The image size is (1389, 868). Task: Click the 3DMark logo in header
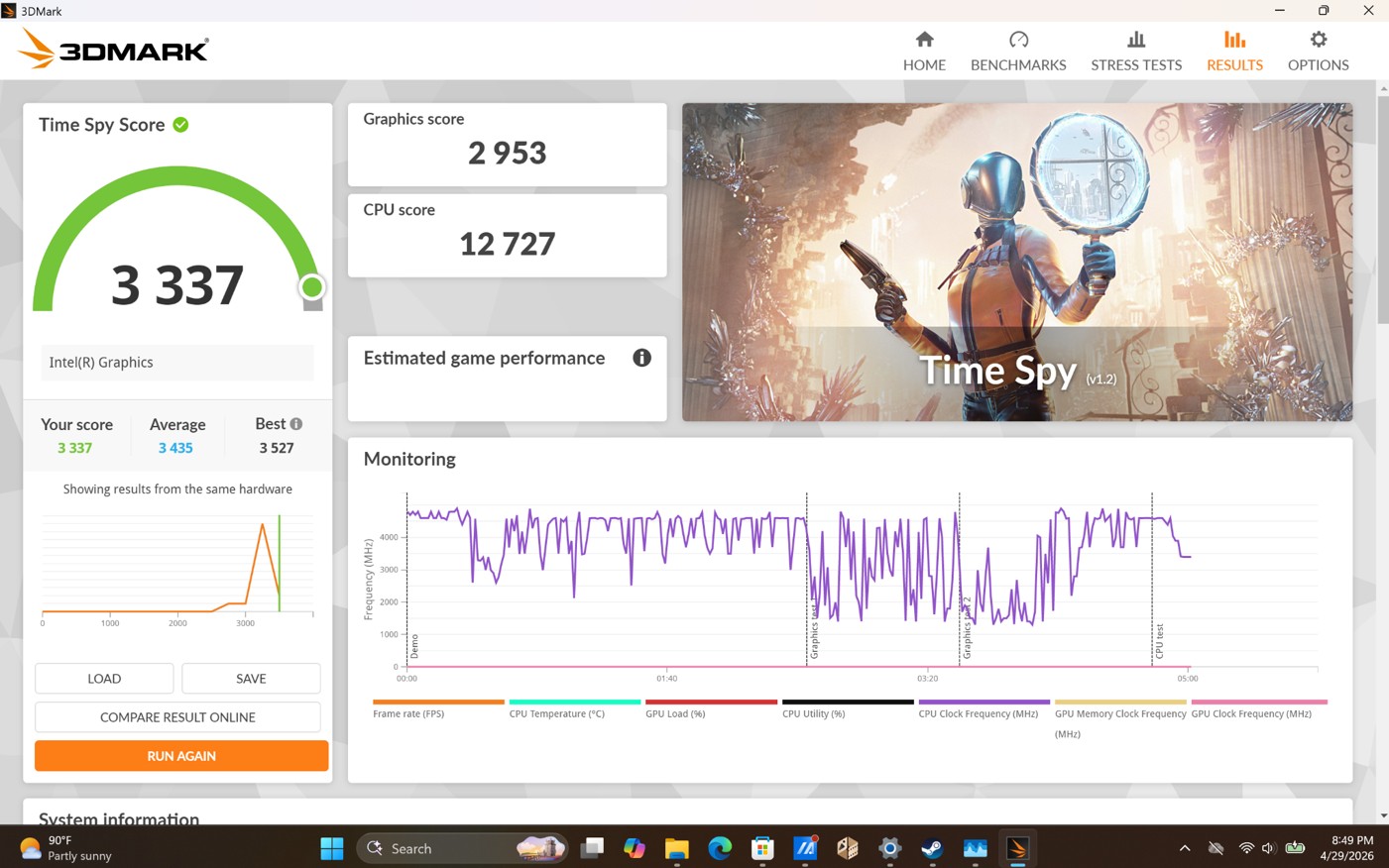[x=113, y=49]
